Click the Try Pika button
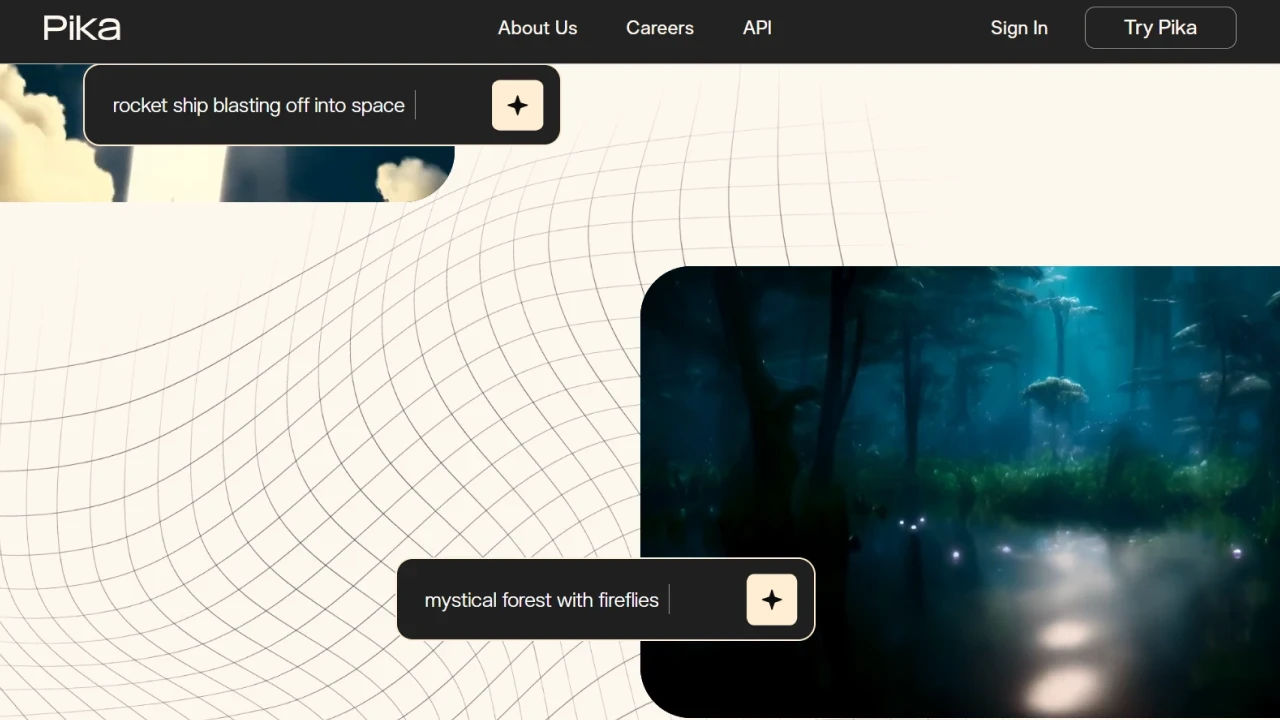Viewport: 1280px width, 720px height. [1160, 28]
